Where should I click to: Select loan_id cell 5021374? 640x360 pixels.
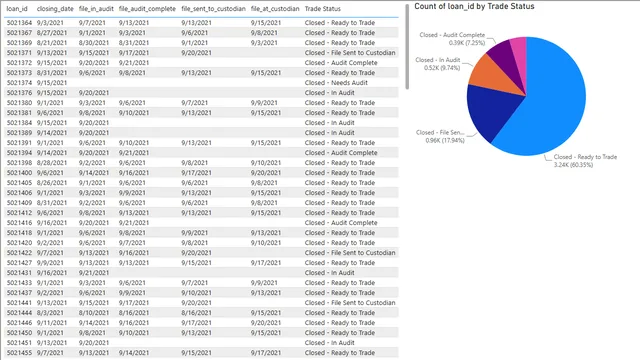click(x=19, y=83)
